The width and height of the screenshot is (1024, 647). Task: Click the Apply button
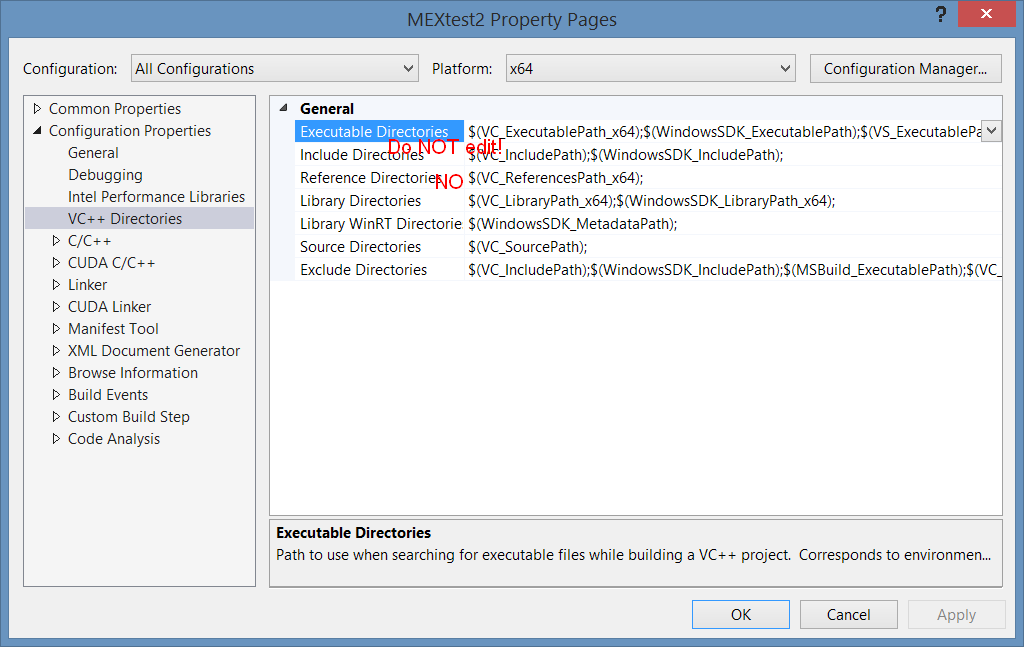coord(956,614)
